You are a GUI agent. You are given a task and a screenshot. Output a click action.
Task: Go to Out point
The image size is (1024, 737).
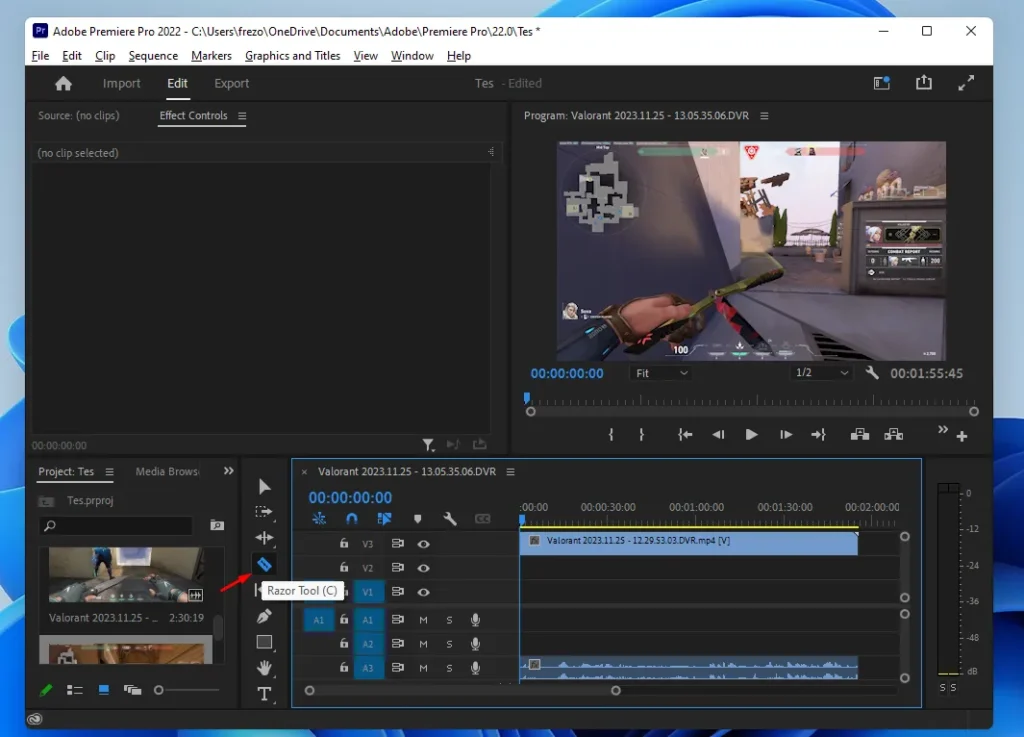818,435
